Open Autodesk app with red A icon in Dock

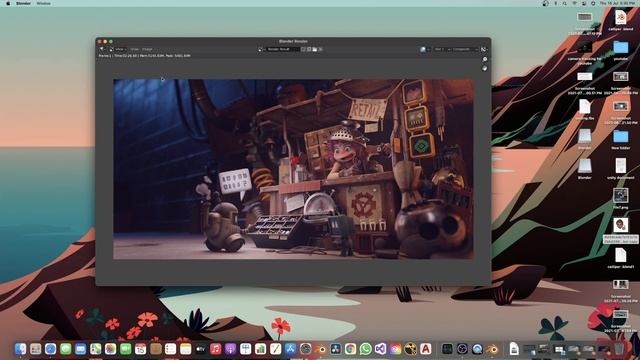pos(426,349)
